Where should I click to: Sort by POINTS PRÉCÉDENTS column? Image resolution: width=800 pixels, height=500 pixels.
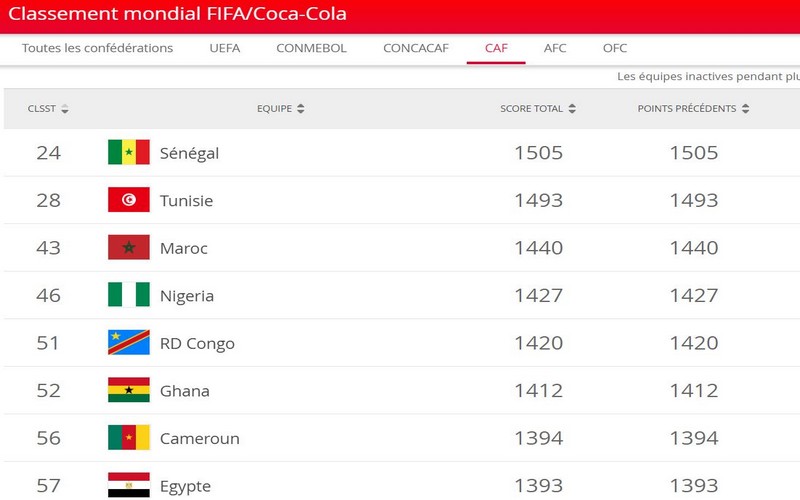click(693, 109)
